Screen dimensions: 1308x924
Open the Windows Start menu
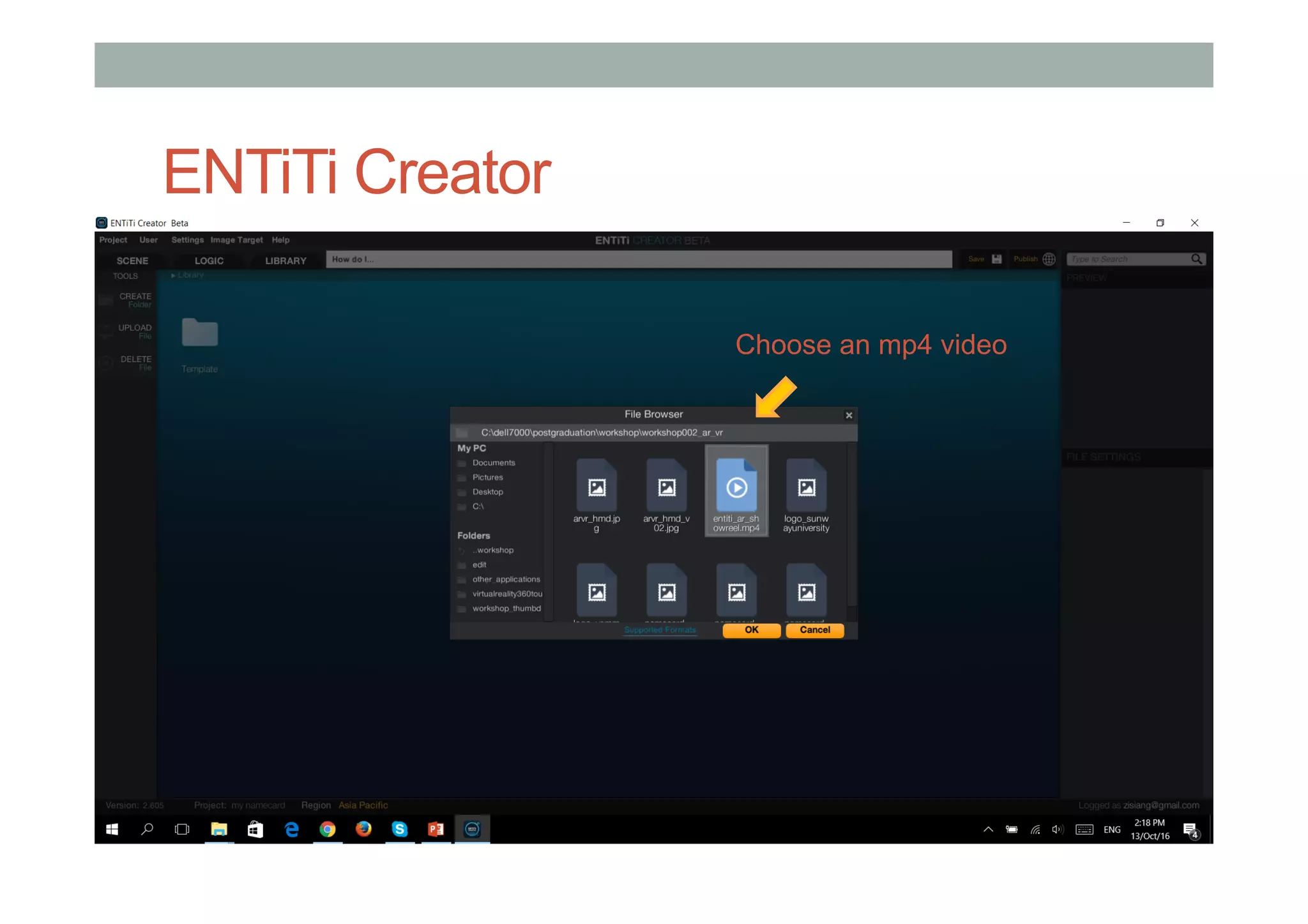112,829
